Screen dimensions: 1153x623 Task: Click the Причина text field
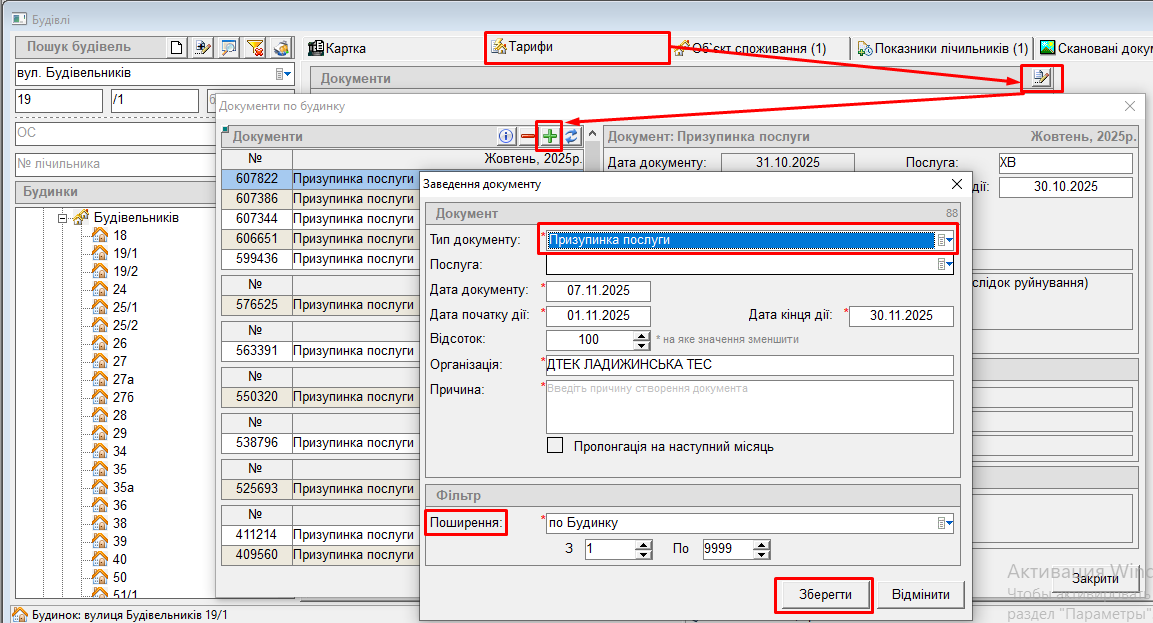(750, 406)
